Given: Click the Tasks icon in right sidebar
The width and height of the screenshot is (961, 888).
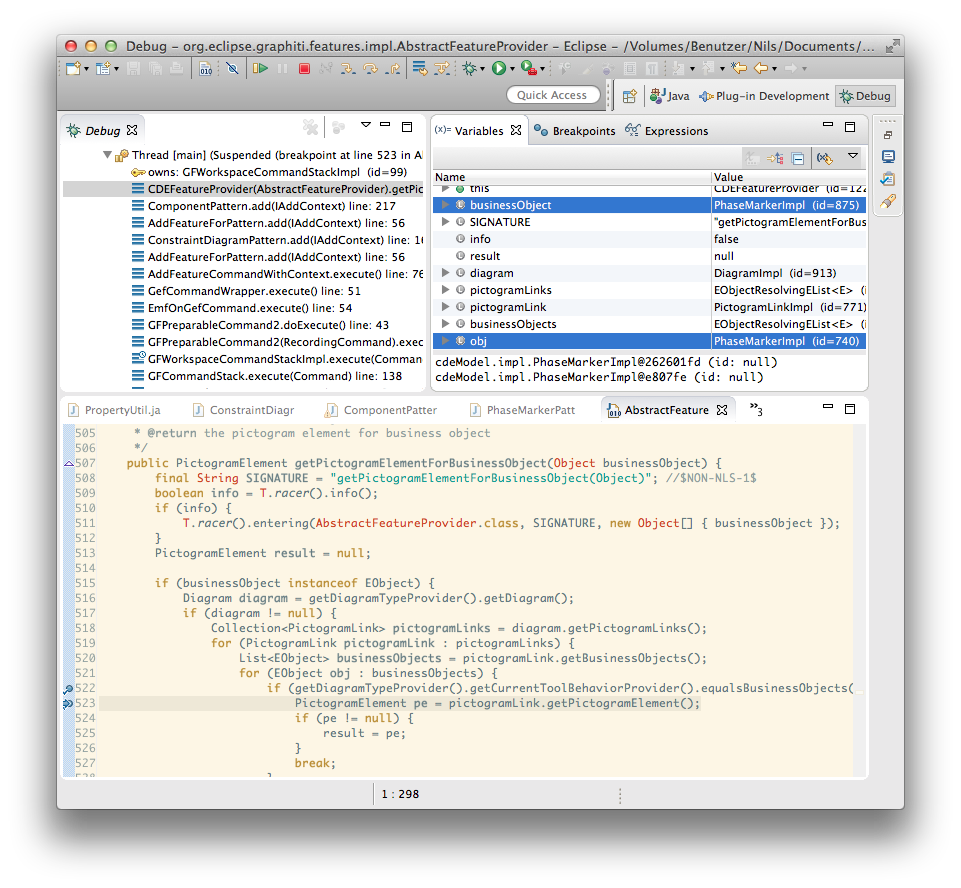Looking at the screenshot, I should click(x=888, y=179).
